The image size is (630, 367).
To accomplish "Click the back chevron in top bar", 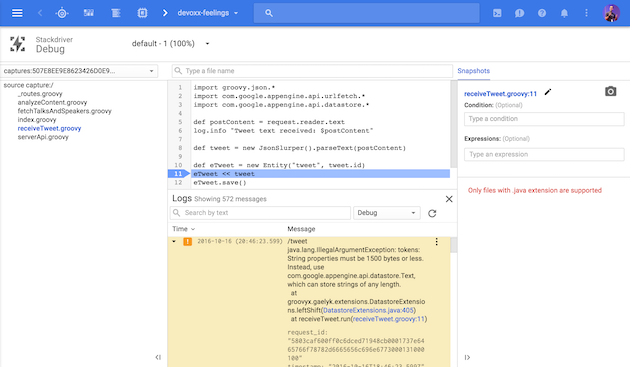I will click(x=40, y=13).
